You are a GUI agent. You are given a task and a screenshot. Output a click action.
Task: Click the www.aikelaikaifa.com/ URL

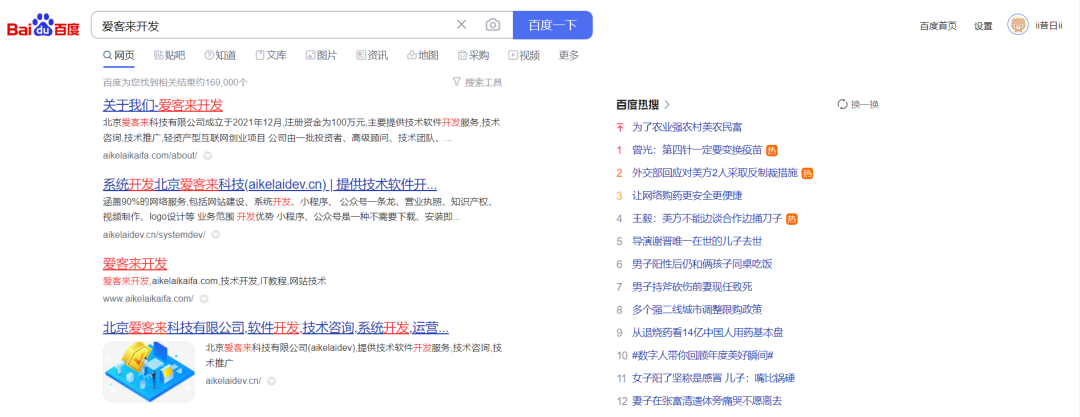[x=148, y=298]
